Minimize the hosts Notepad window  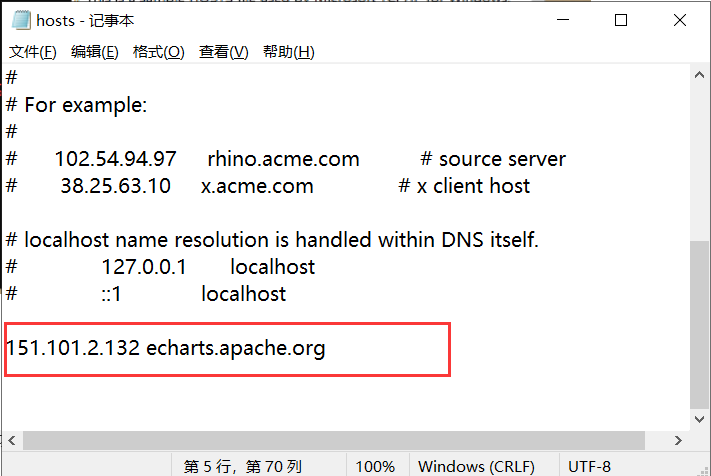(x=563, y=20)
